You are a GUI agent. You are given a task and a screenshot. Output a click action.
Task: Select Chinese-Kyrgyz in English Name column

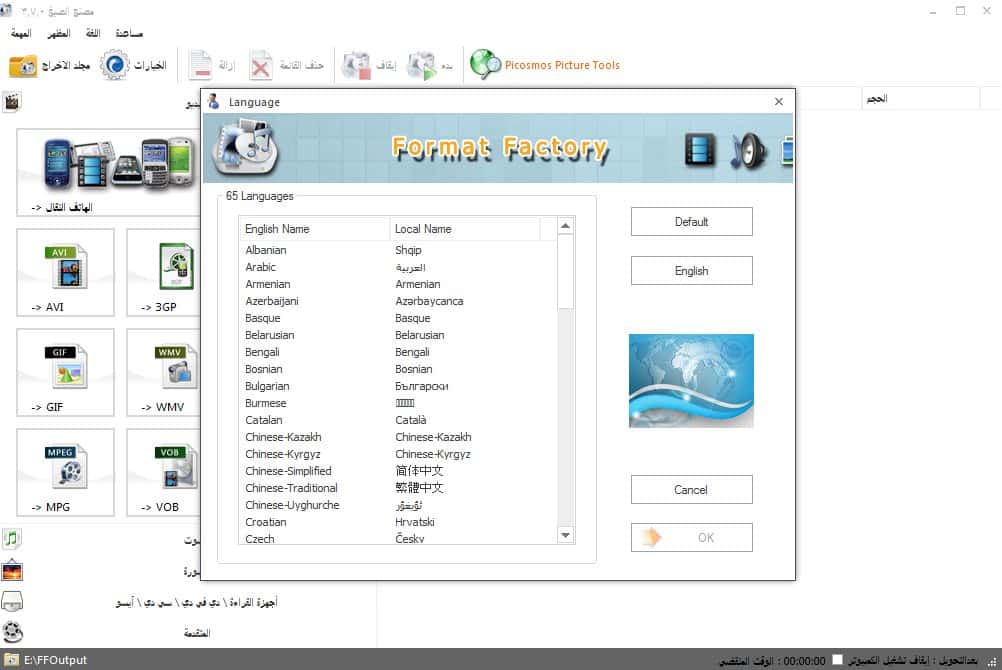click(x=283, y=454)
